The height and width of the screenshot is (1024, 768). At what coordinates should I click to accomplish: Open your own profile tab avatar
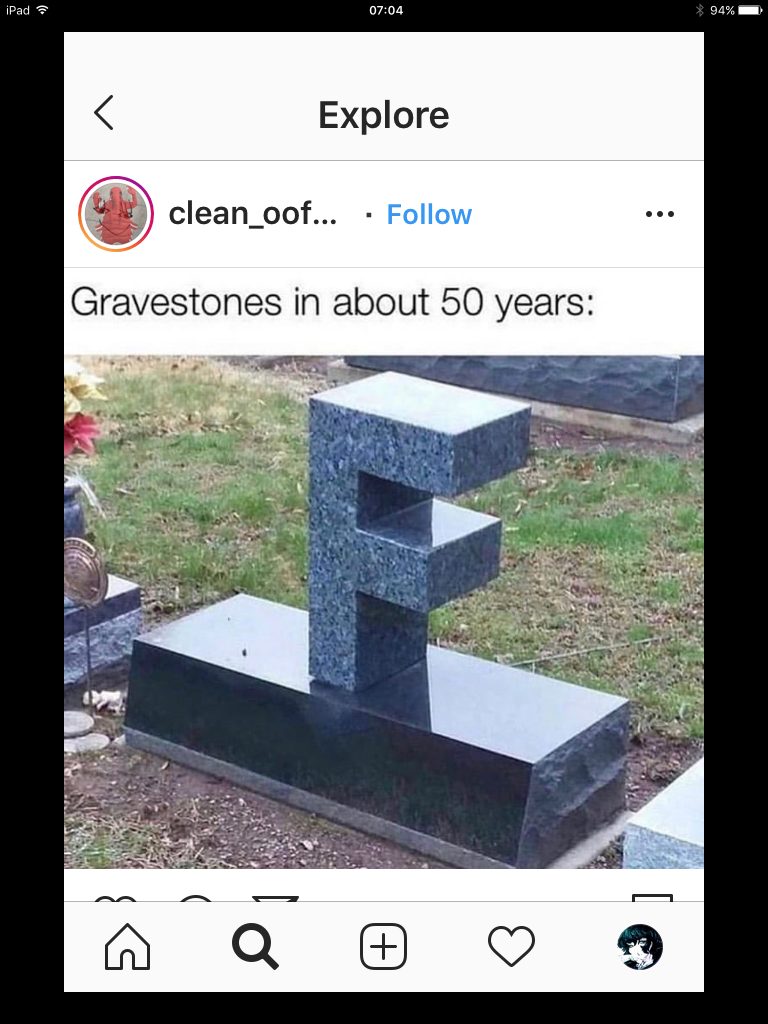click(x=640, y=946)
